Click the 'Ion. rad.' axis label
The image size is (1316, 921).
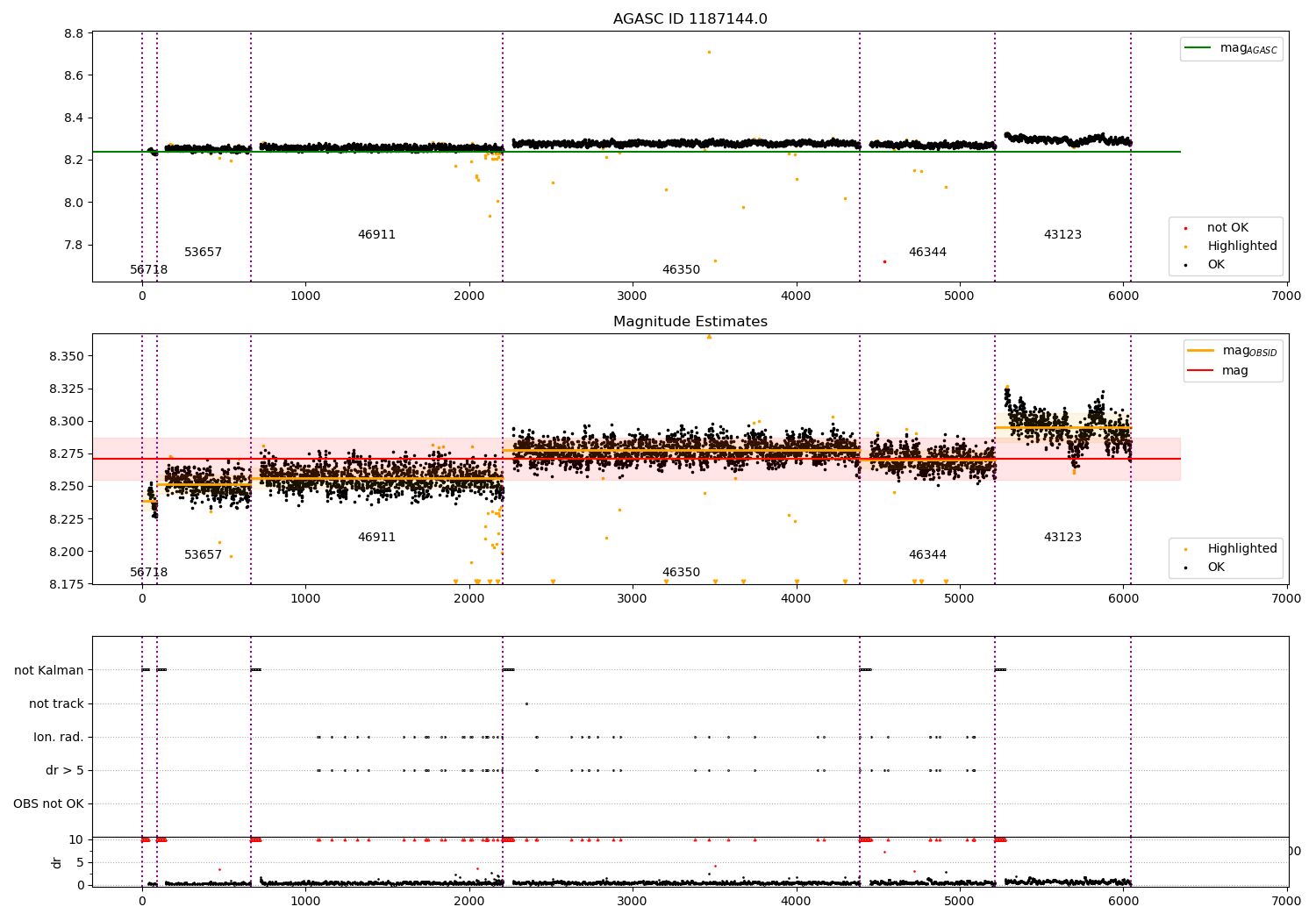pyautogui.click(x=59, y=738)
